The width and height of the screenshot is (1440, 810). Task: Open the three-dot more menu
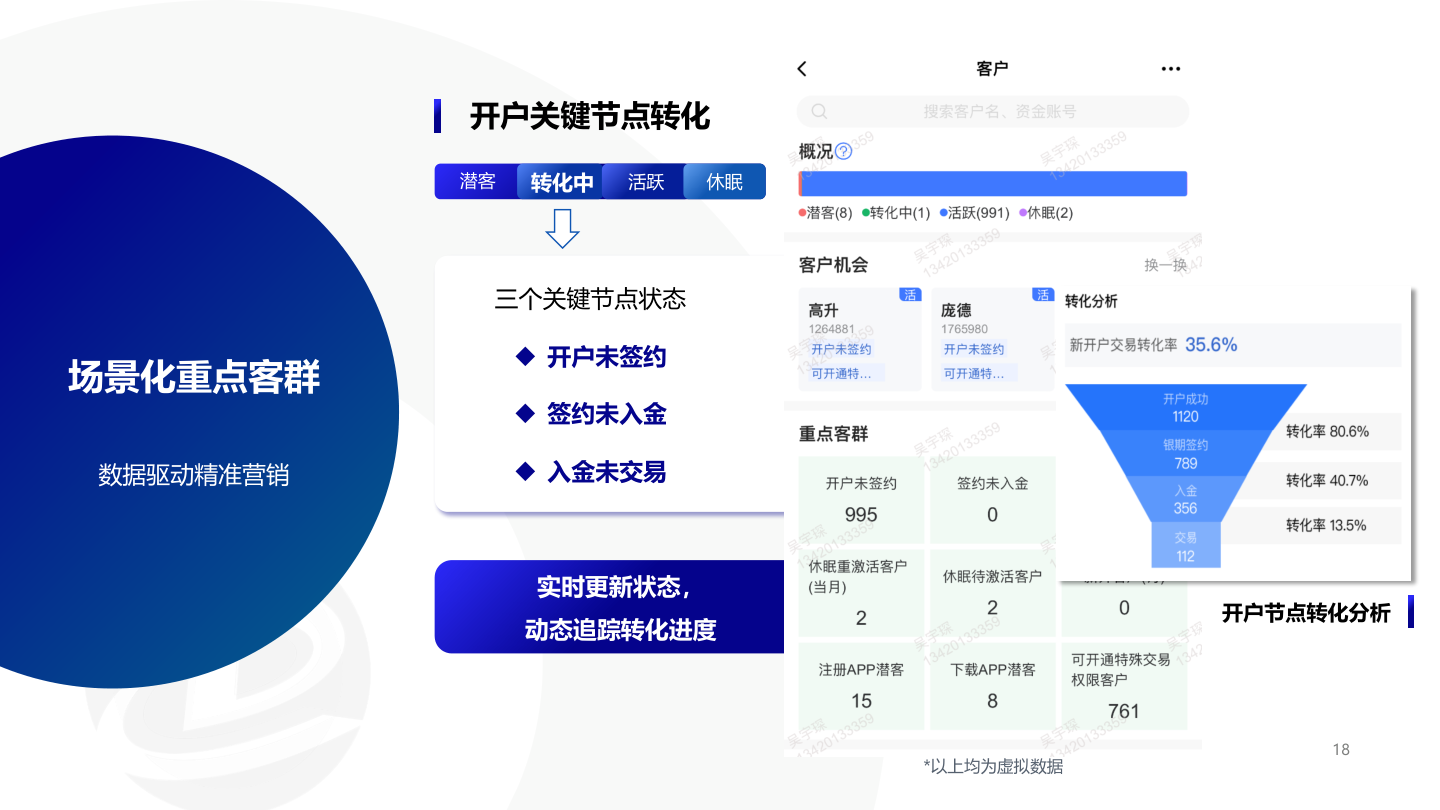tap(1171, 69)
